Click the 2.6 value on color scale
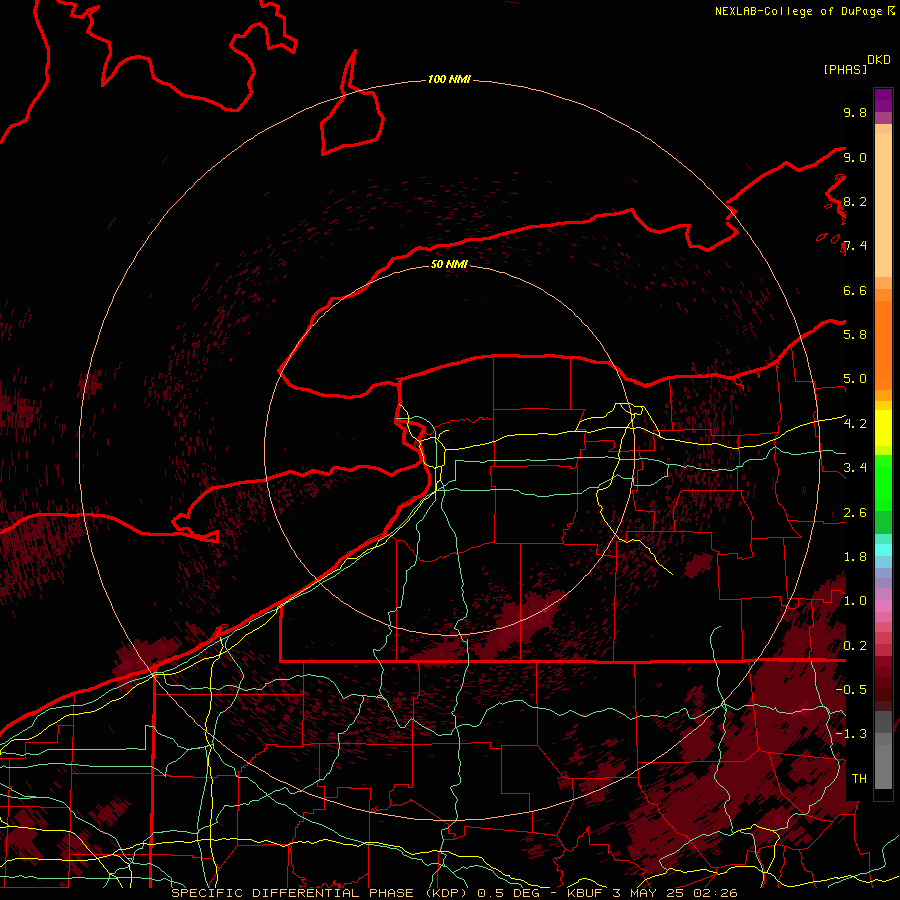 (855, 513)
